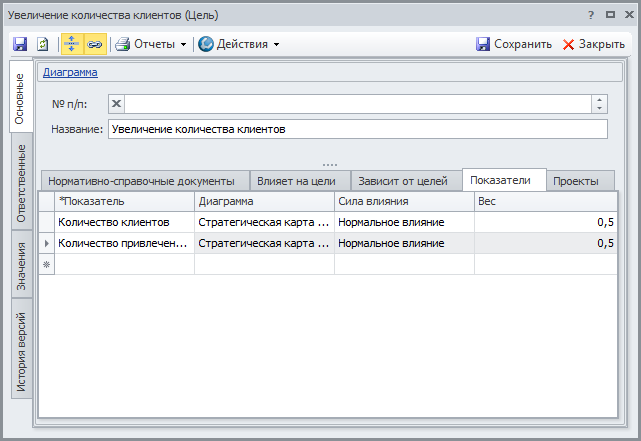Switch to Нормативно-справочные документы tab
Image resolution: width=641 pixels, height=441 pixels.
(x=141, y=181)
